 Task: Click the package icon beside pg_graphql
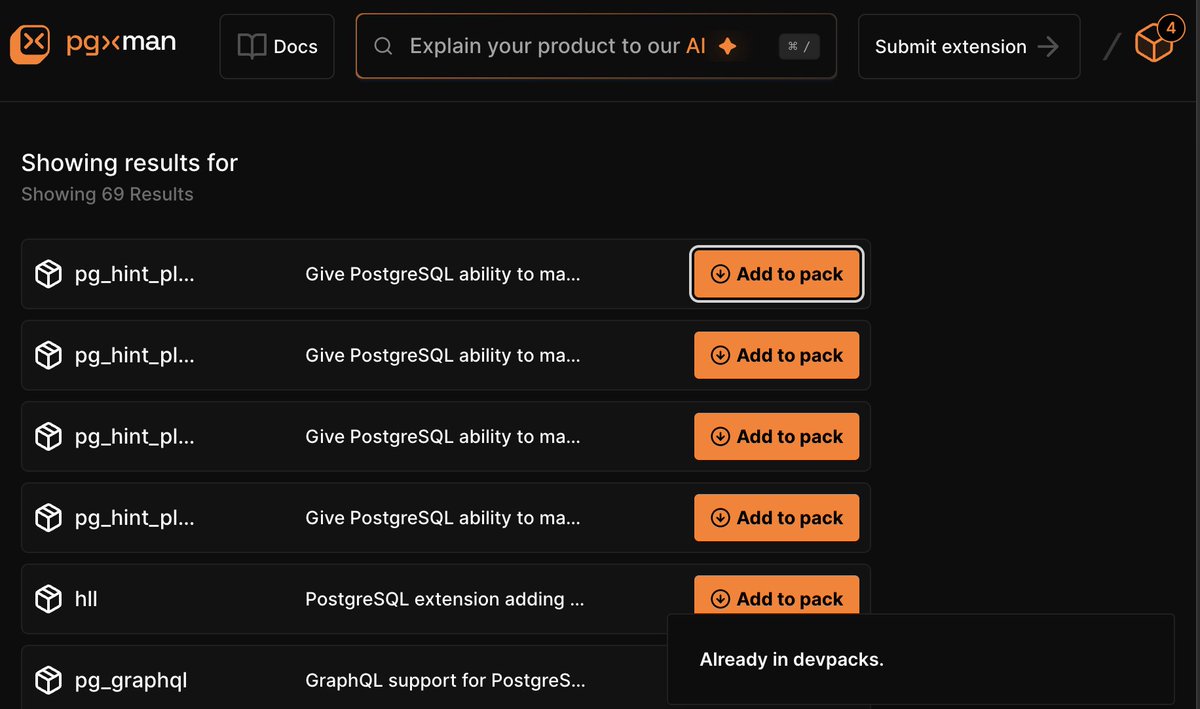coord(48,681)
